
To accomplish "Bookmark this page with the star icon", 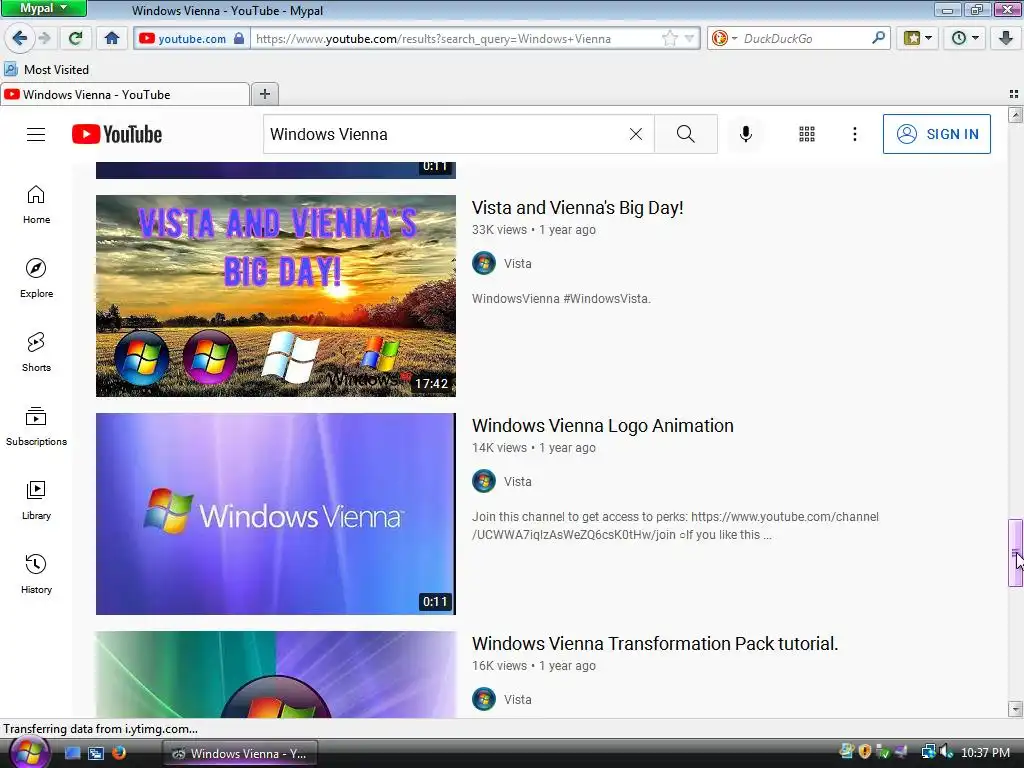I will (x=669, y=39).
